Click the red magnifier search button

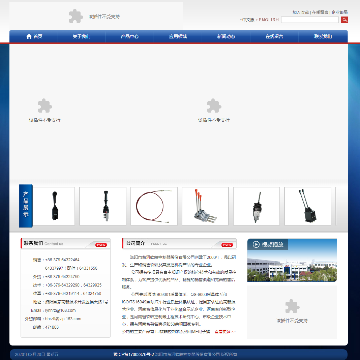(344, 20)
